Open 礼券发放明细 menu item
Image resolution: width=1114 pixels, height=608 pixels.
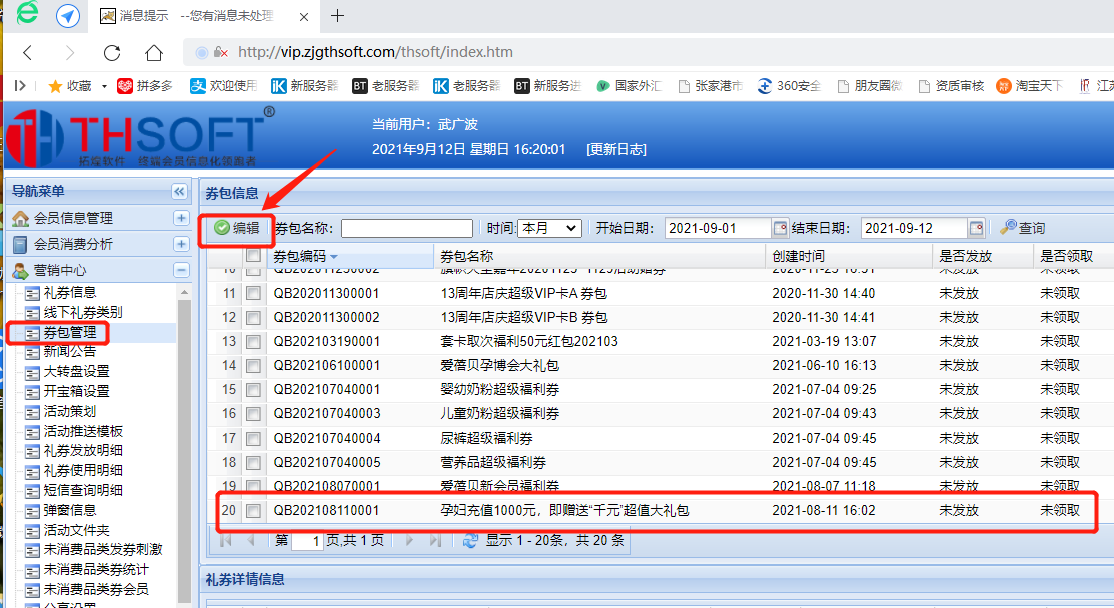point(82,450)
